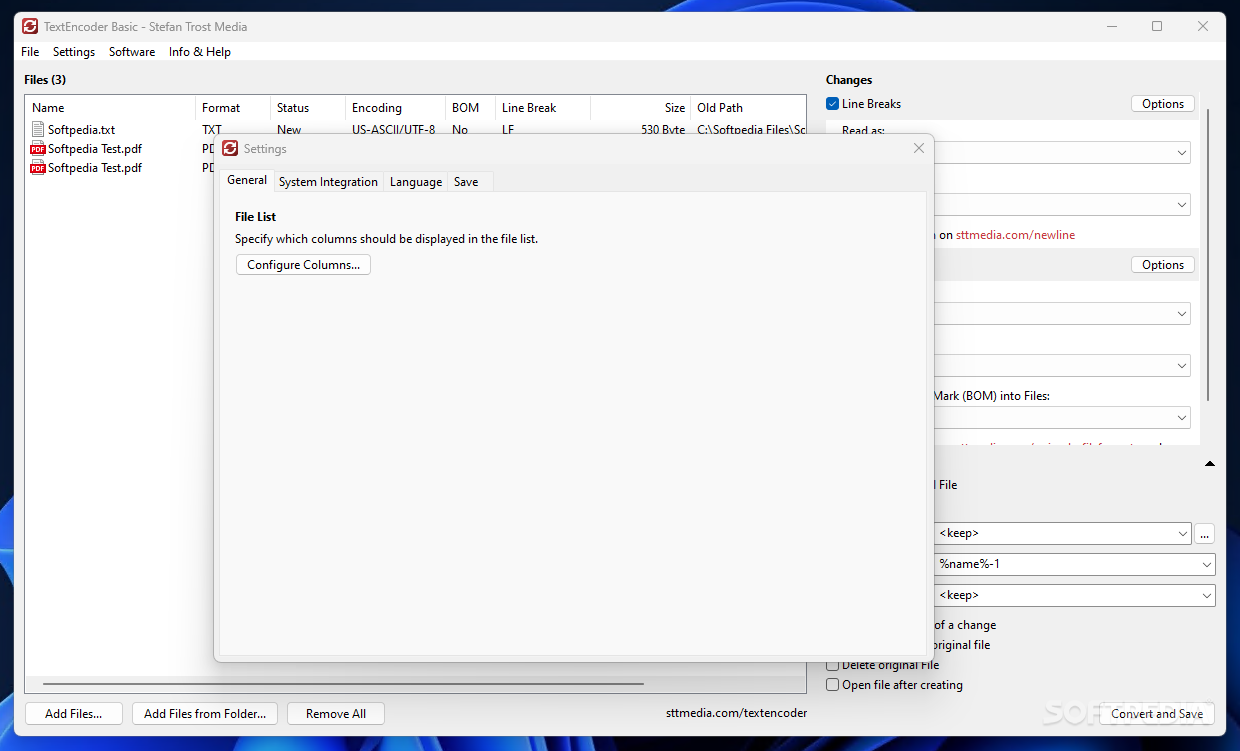Image resolution: width=1240 pixels, height=751 pixels.
Task: Close the Settings dialog with its X
Action: [919, 148]
